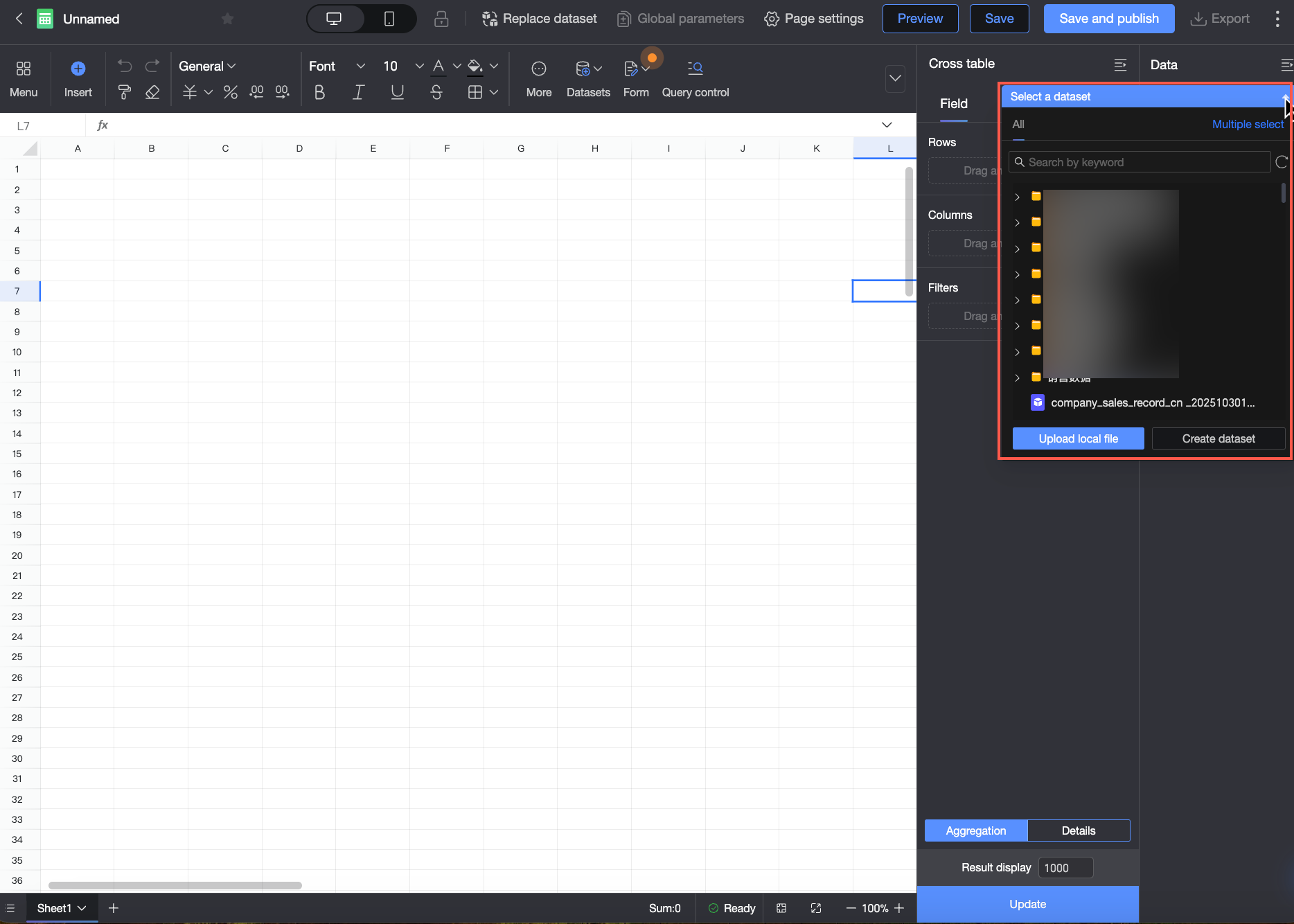Click the blue Insert plus icon
1294x924 pixels.
coord(78,69)
